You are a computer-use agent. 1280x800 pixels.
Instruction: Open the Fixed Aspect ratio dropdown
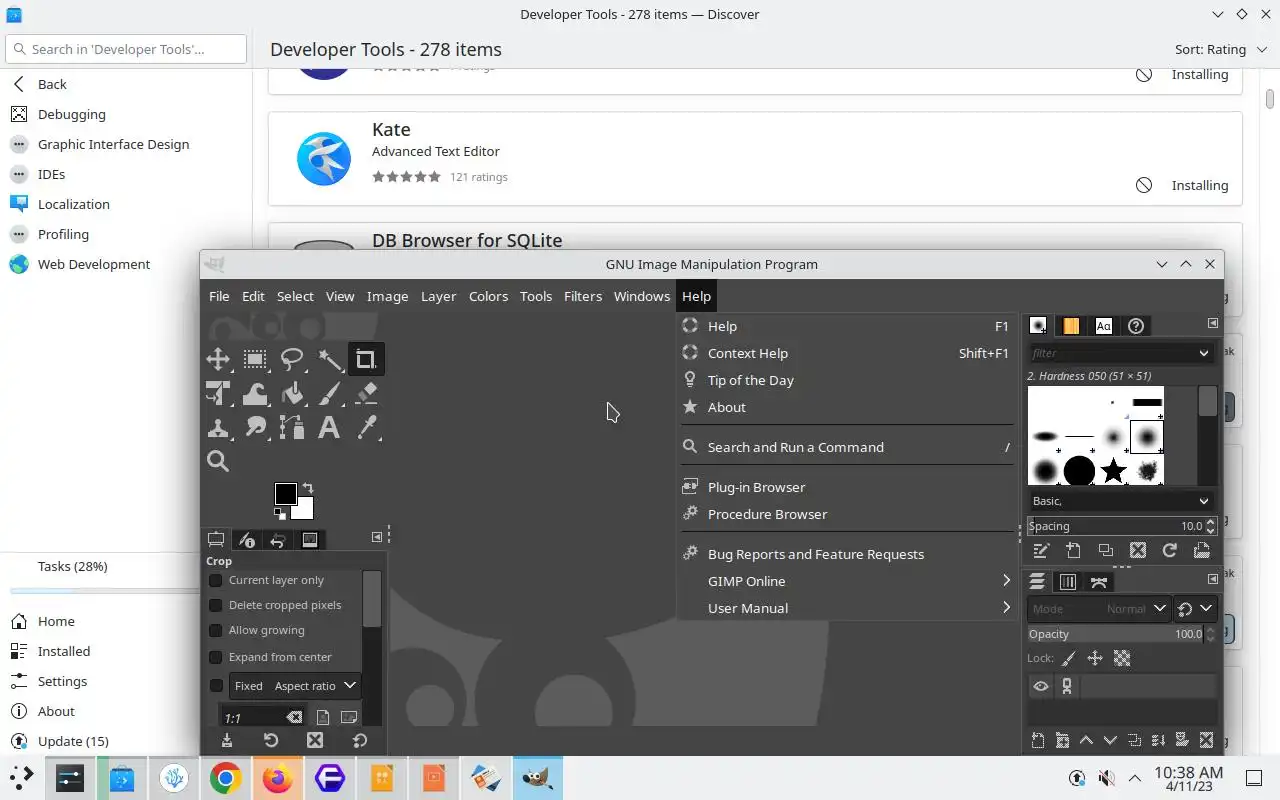pyautogui.click(x=295, y=685)
